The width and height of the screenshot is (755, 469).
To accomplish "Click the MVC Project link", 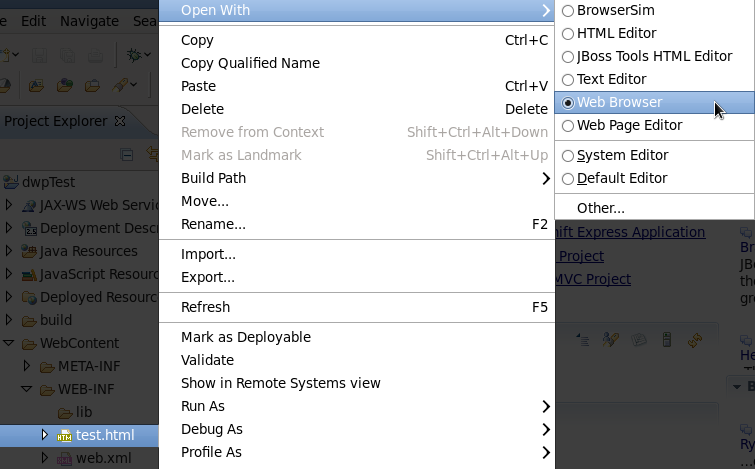I will [x=592, y=279].
